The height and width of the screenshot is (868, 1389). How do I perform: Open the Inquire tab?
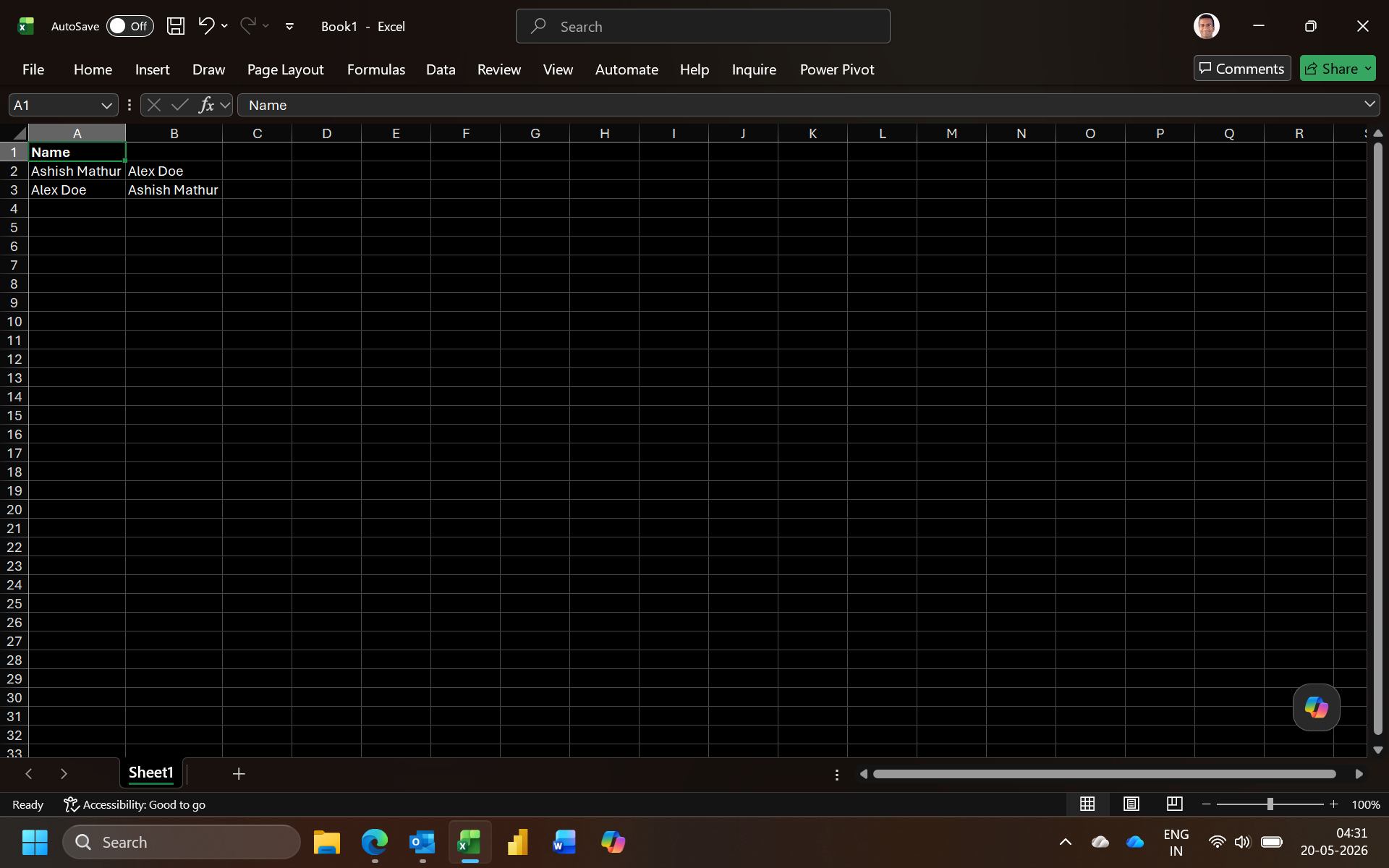tap(754, 69)
